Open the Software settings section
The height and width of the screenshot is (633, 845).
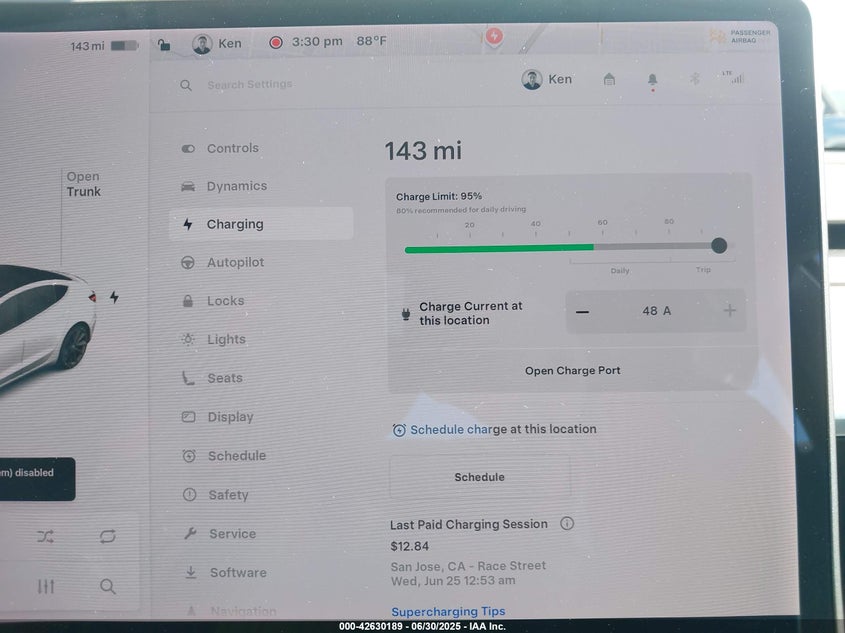(x=237, y=572)
